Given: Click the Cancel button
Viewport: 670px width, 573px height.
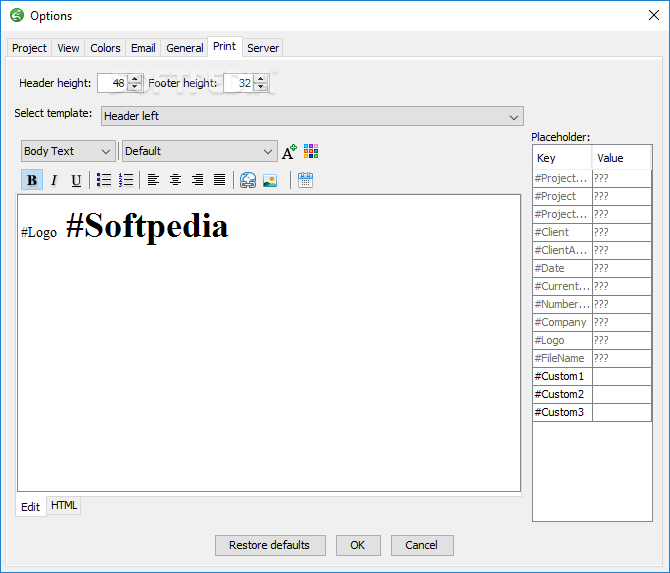Looking at the screenshot, I should [x=422, y=545].
